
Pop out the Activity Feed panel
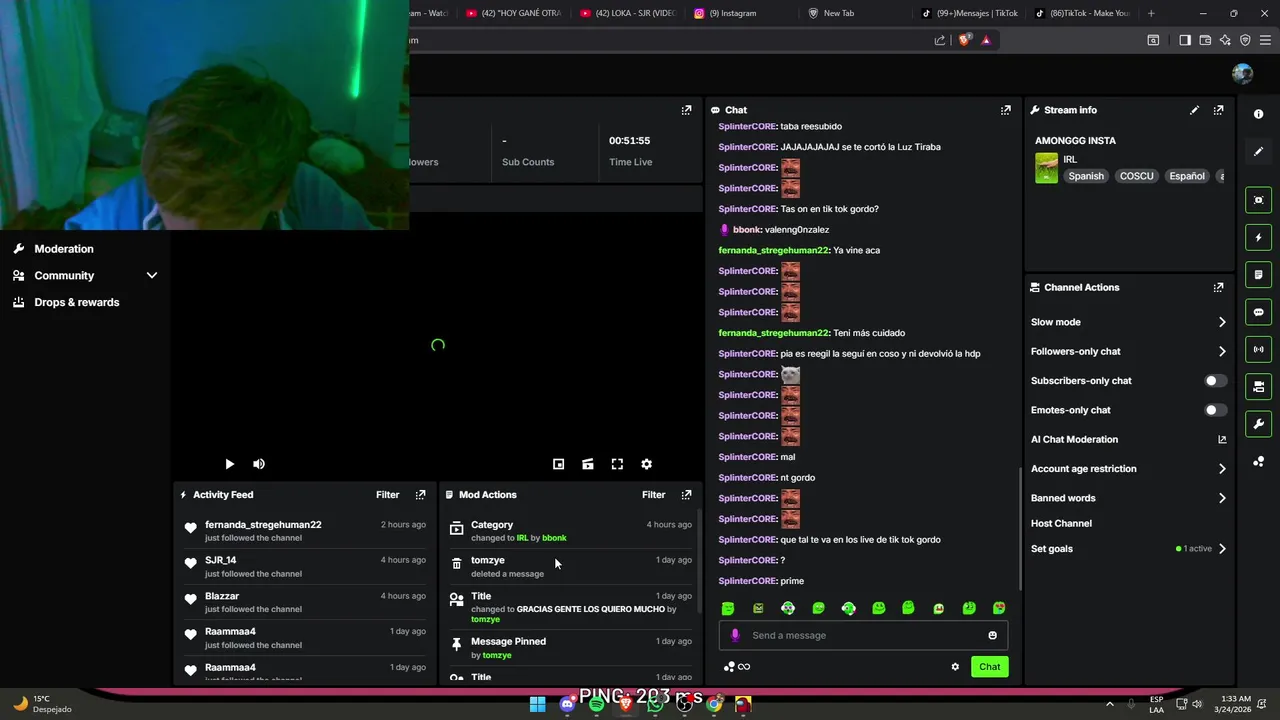[x=420, y=494]
